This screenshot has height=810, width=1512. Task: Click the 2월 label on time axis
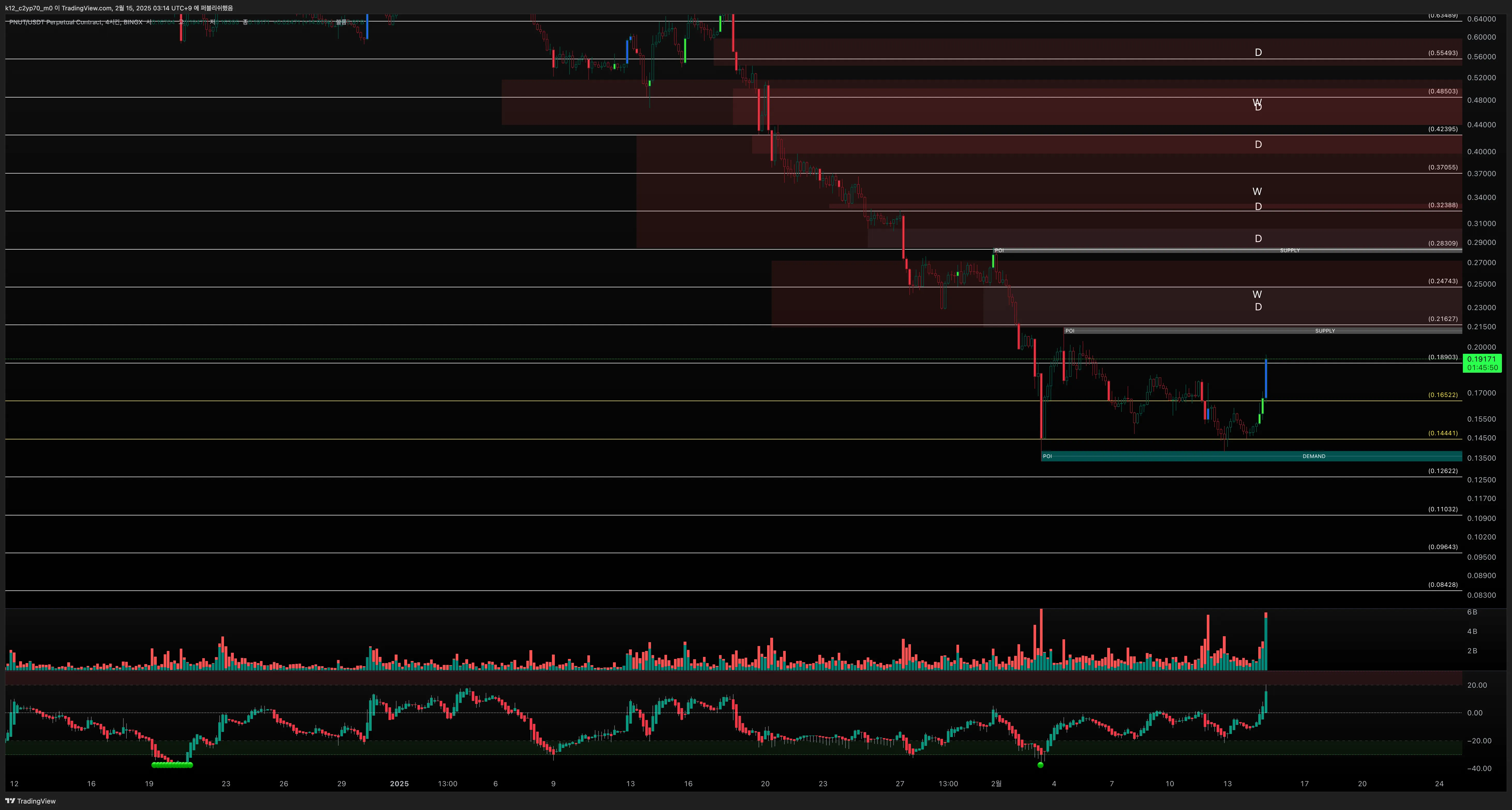pyautogui.click(x=997, y=784)
